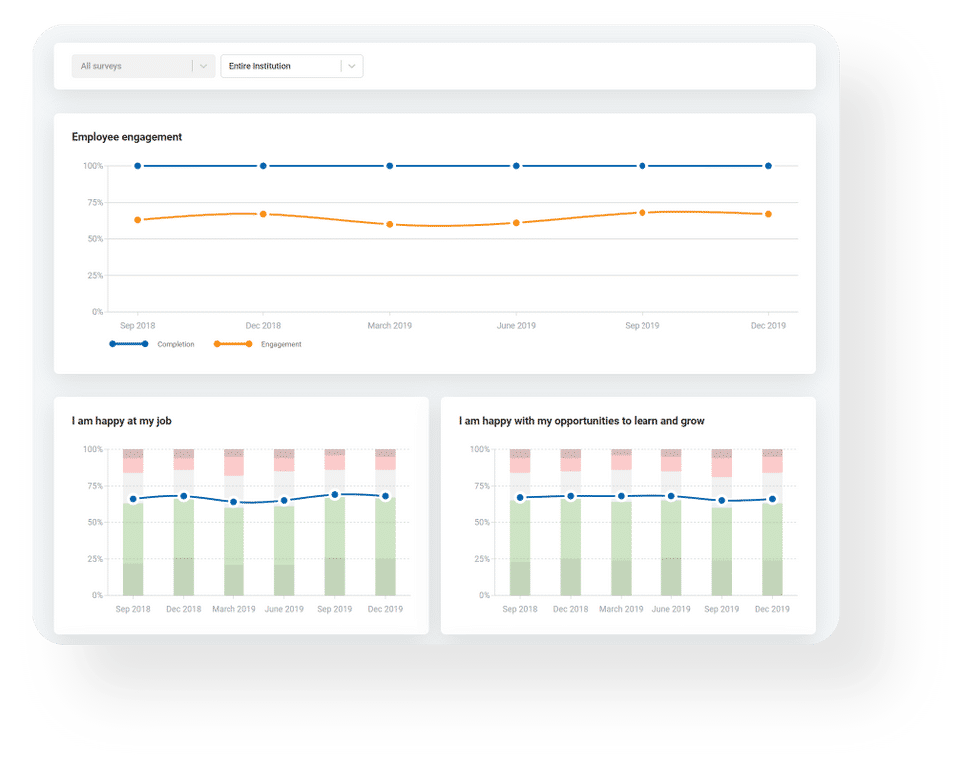Click Sep 2019 bar in happy at my job chart
The height and width of the screenshot is (764, 960).
click(x=335, y=522)
